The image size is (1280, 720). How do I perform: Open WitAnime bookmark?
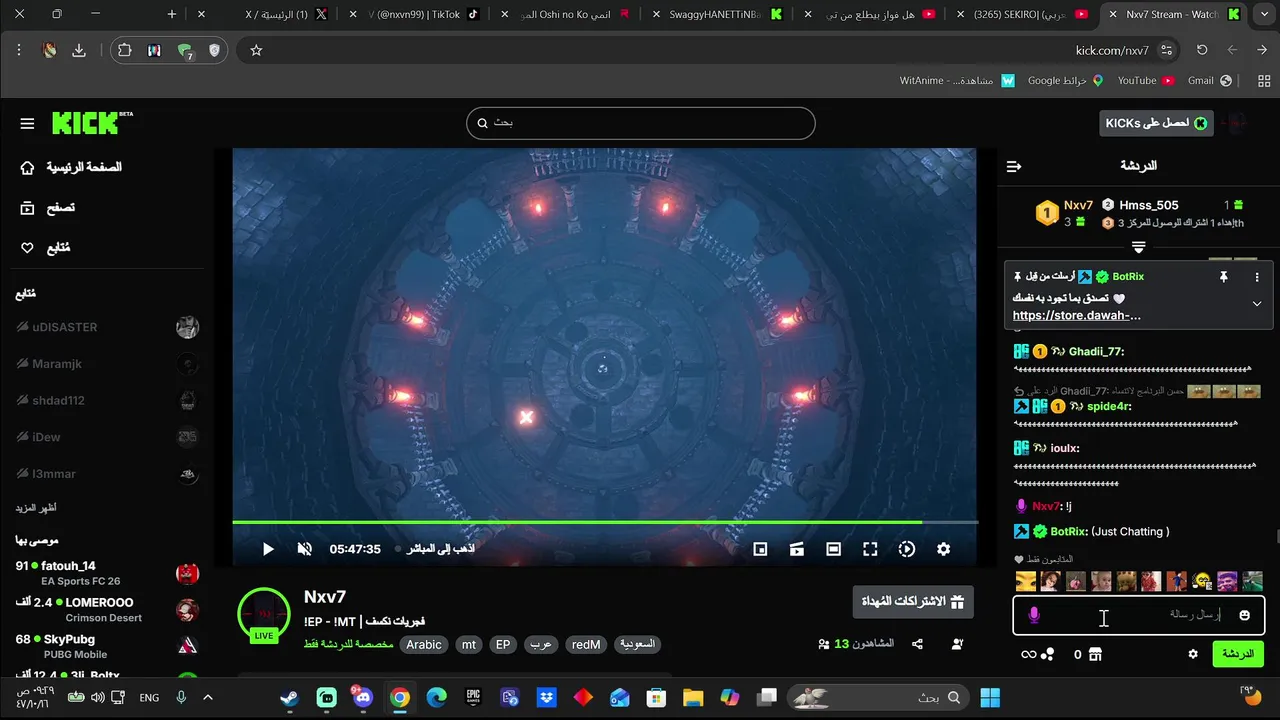(x=956, y=80)
